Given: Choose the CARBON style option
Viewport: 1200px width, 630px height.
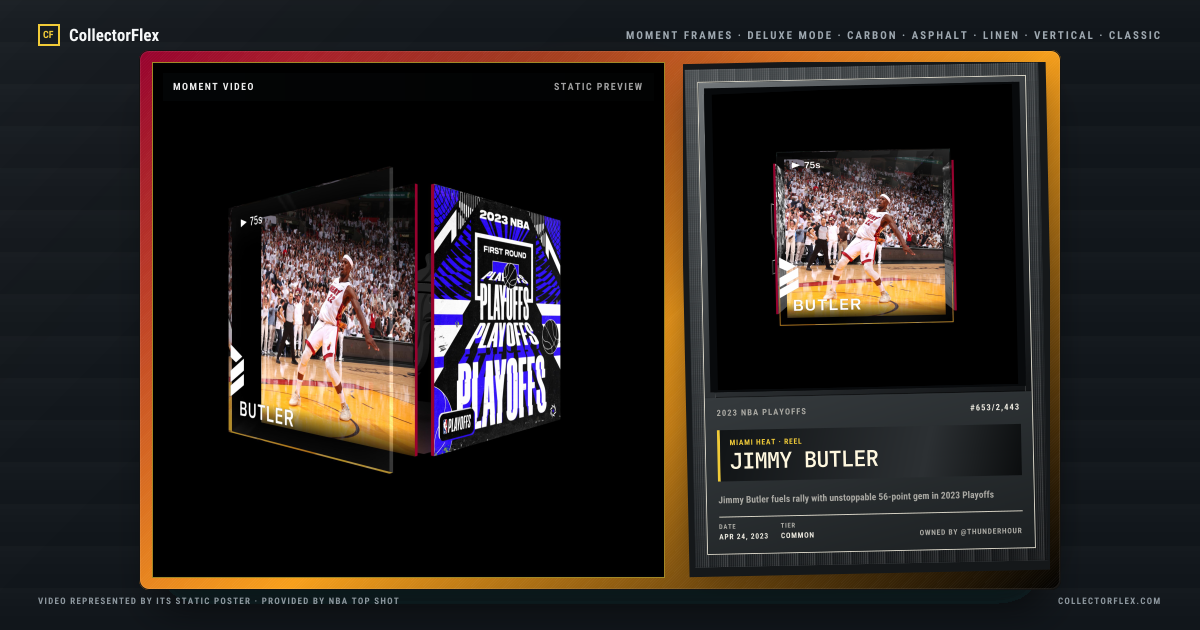Looking at the screenshot, I should pos(872,35).
